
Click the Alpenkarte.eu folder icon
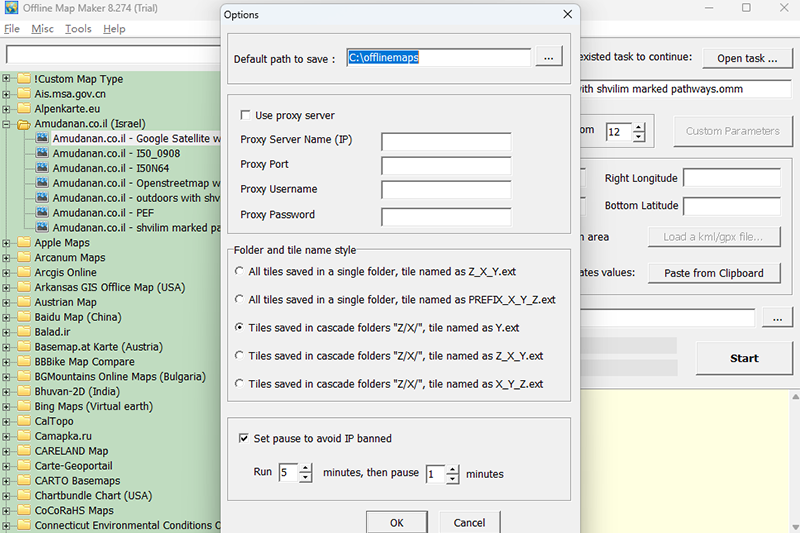point(23,109)
